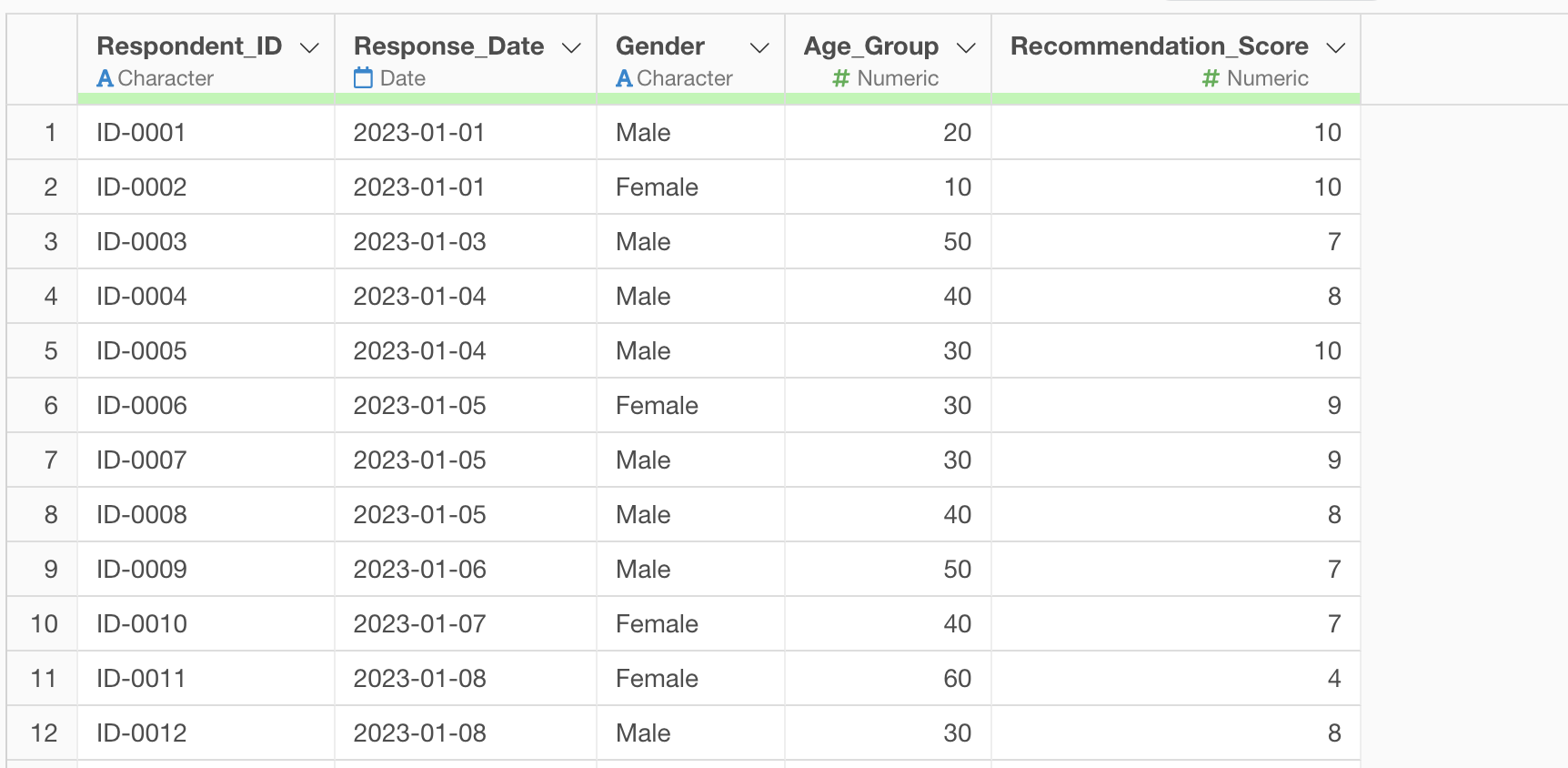Click the Numeric hash icon under Recommendation_Score
The height and width of the screenshot is (768, 1568).
click(1210, 79)
